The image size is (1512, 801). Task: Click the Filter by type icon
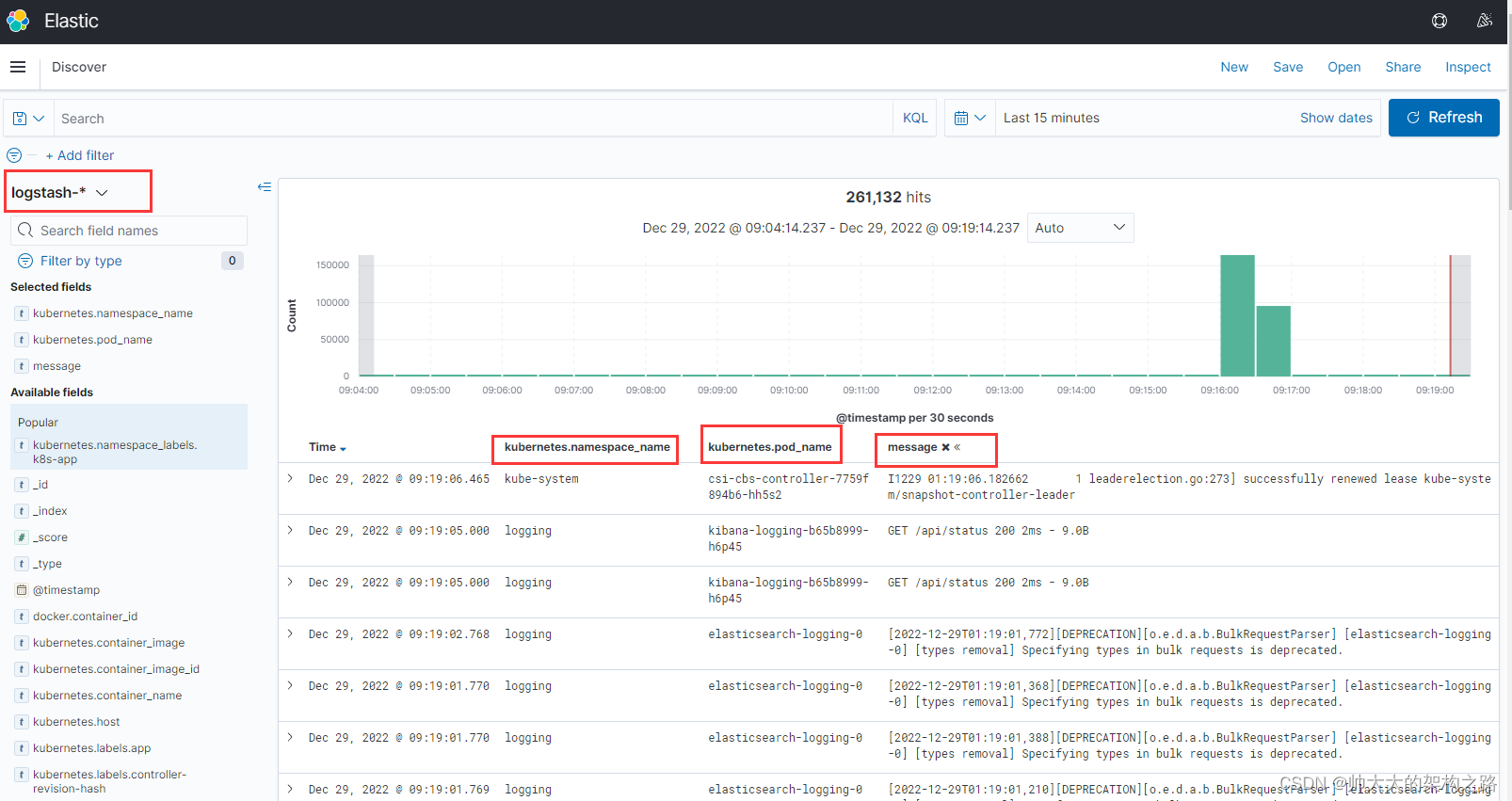[25, 261]
